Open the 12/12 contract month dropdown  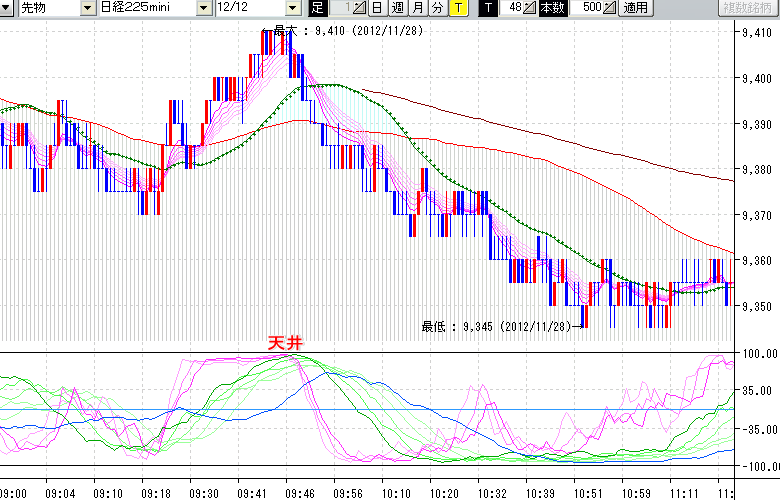(294, 8)
